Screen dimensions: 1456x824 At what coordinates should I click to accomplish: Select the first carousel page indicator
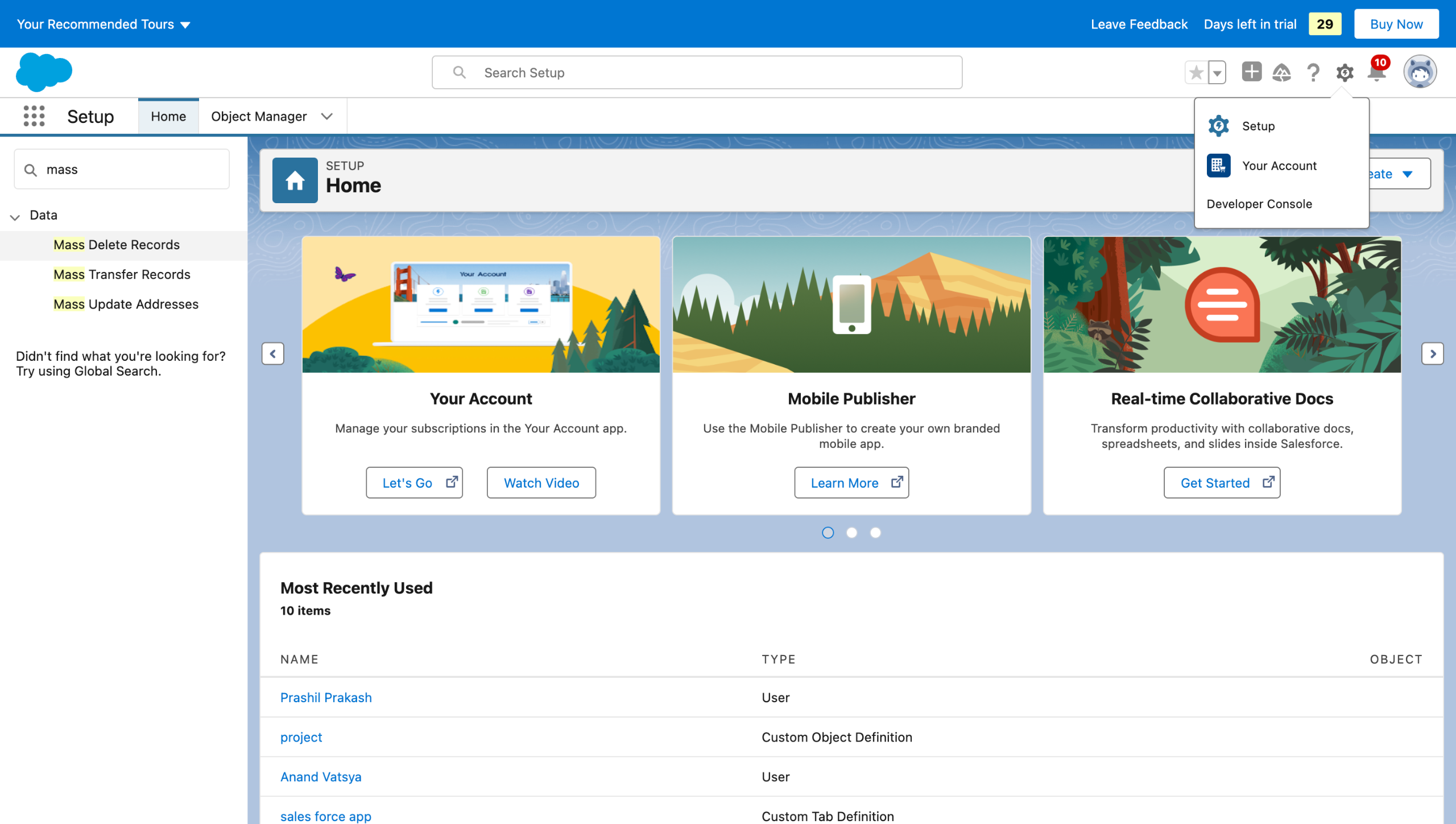pos(828,533)
